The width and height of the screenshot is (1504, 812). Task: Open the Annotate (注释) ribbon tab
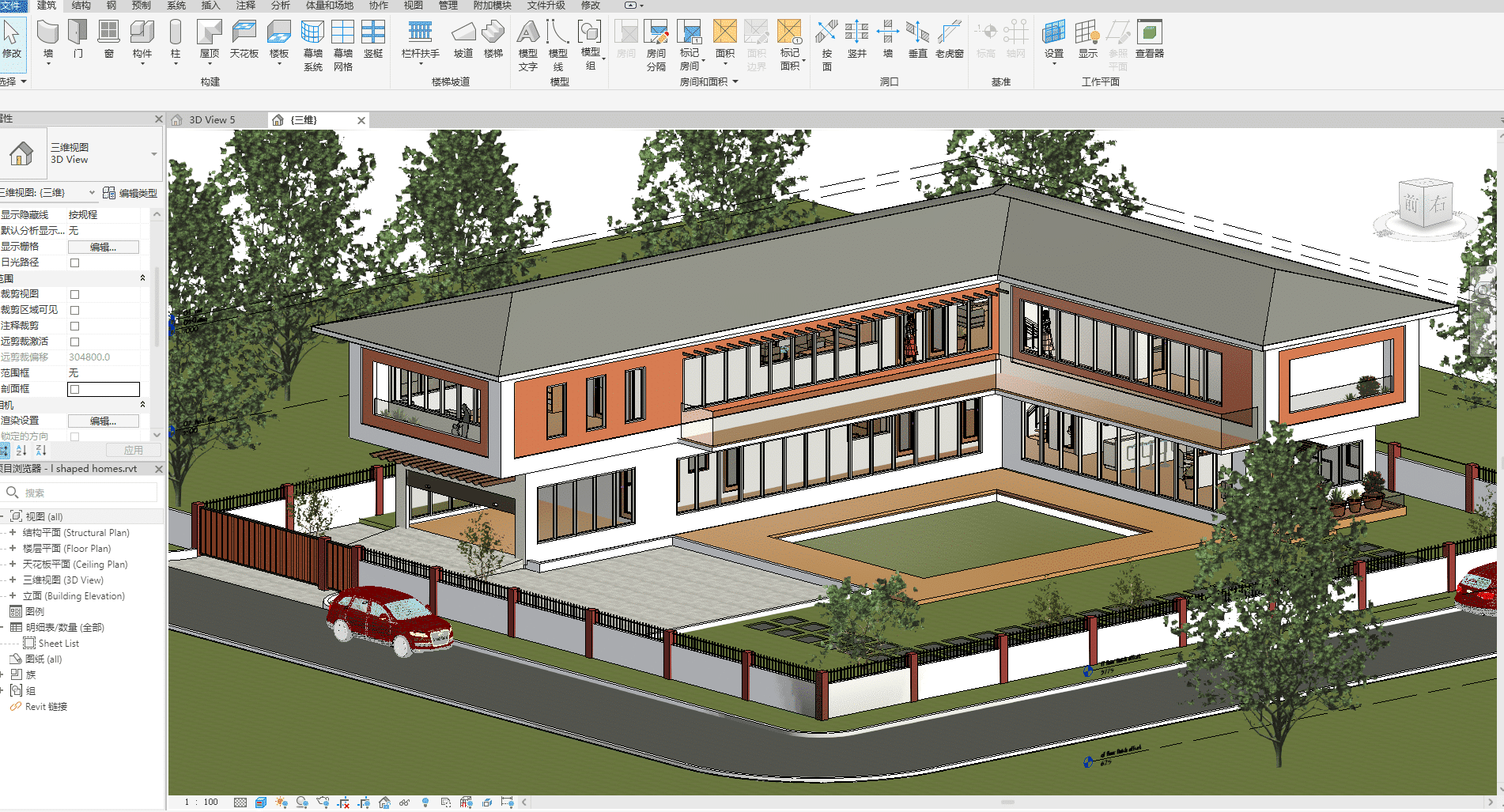coord(246,6)
